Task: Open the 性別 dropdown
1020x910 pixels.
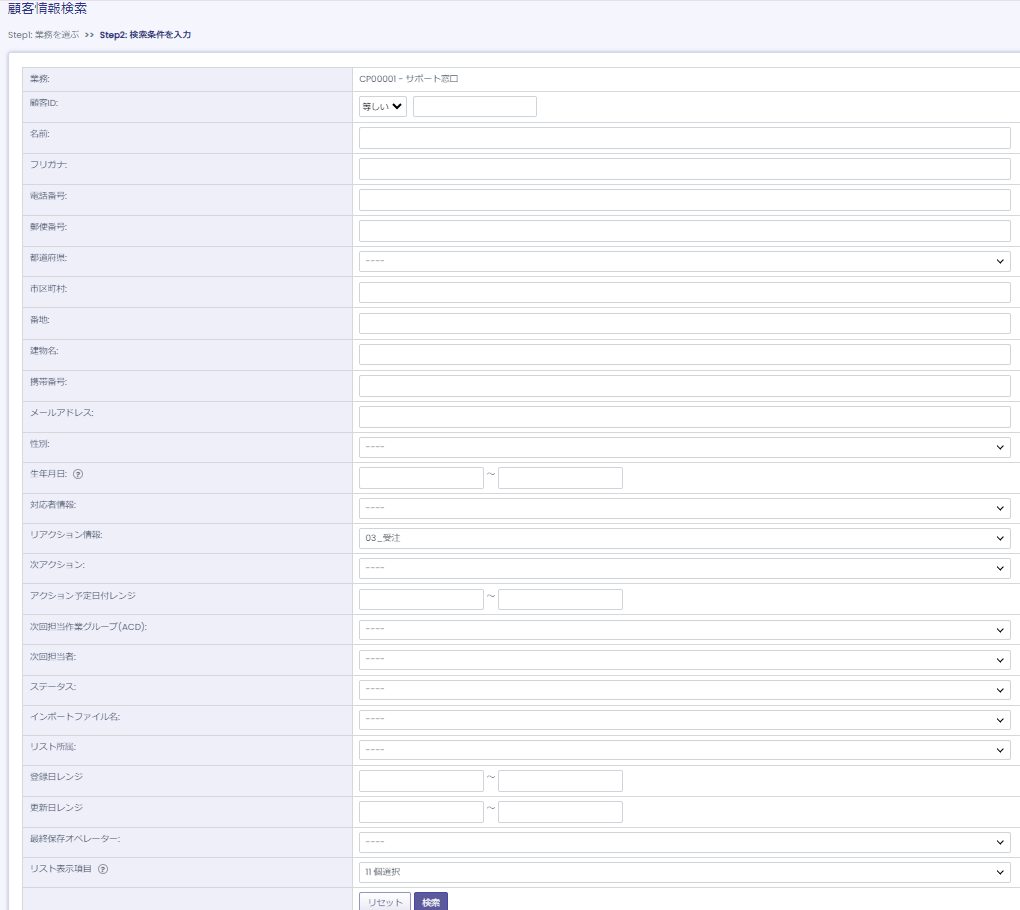Action: click(684, 447)
